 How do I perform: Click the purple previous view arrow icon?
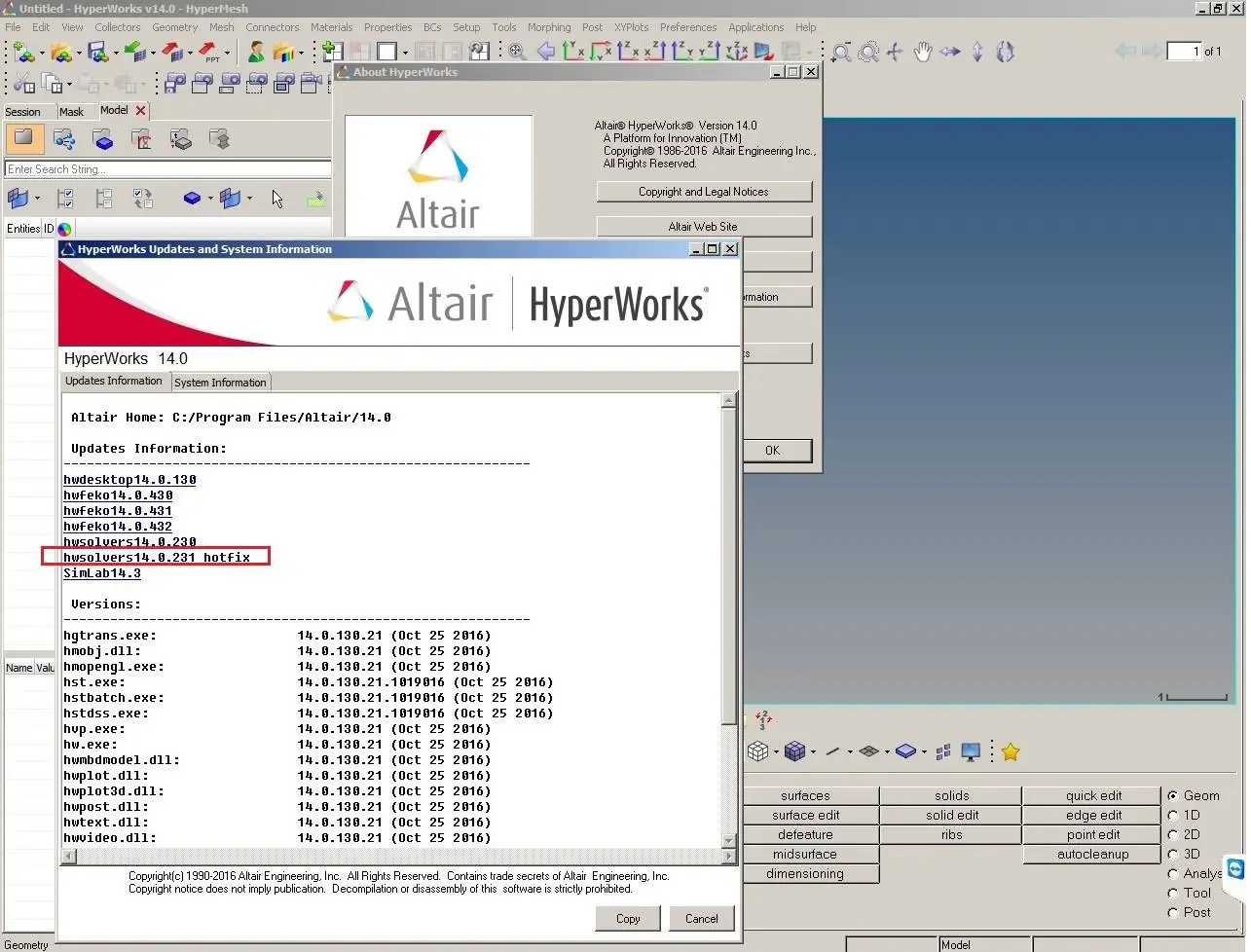point(545,51)
